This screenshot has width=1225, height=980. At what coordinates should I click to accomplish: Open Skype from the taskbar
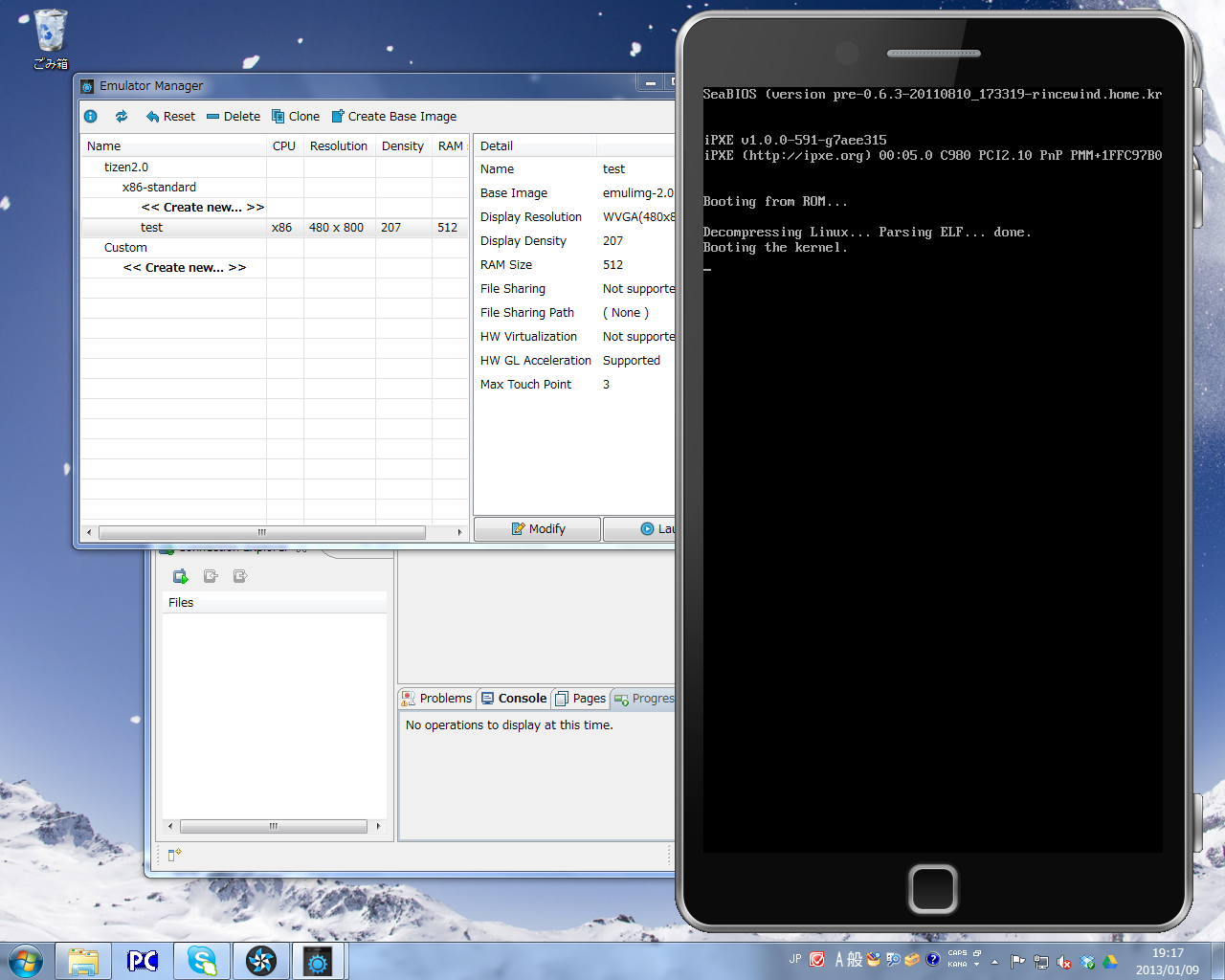(x=201, y=961)
